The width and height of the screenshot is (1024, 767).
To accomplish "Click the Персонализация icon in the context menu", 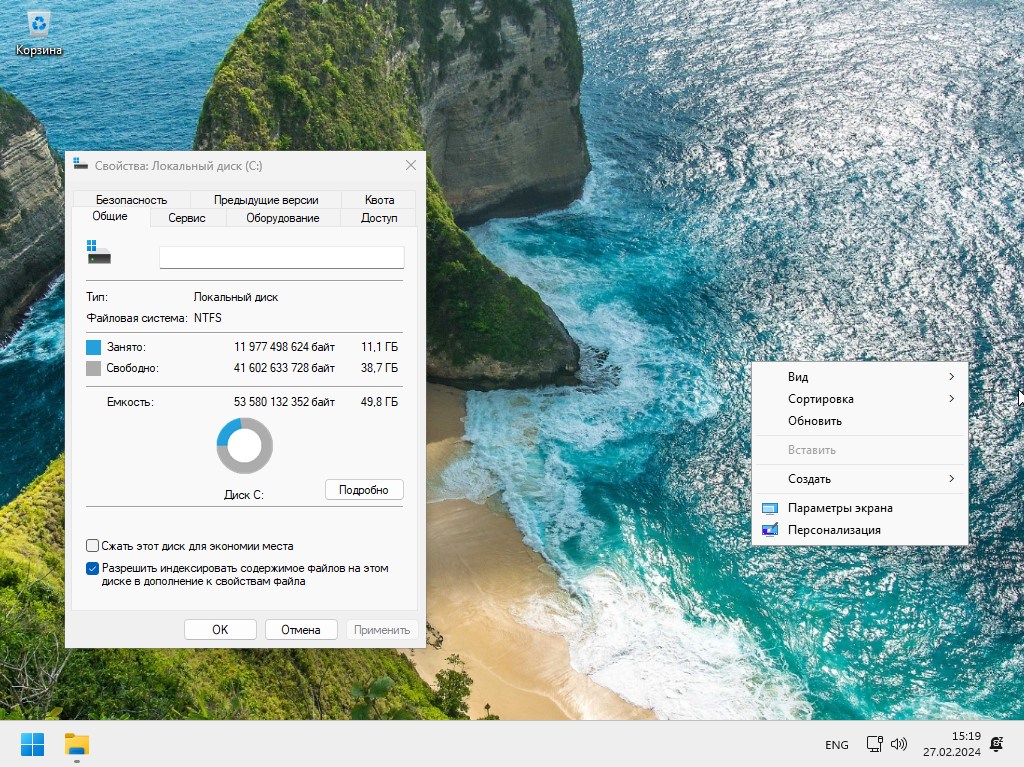I will (x=770, y=530).
